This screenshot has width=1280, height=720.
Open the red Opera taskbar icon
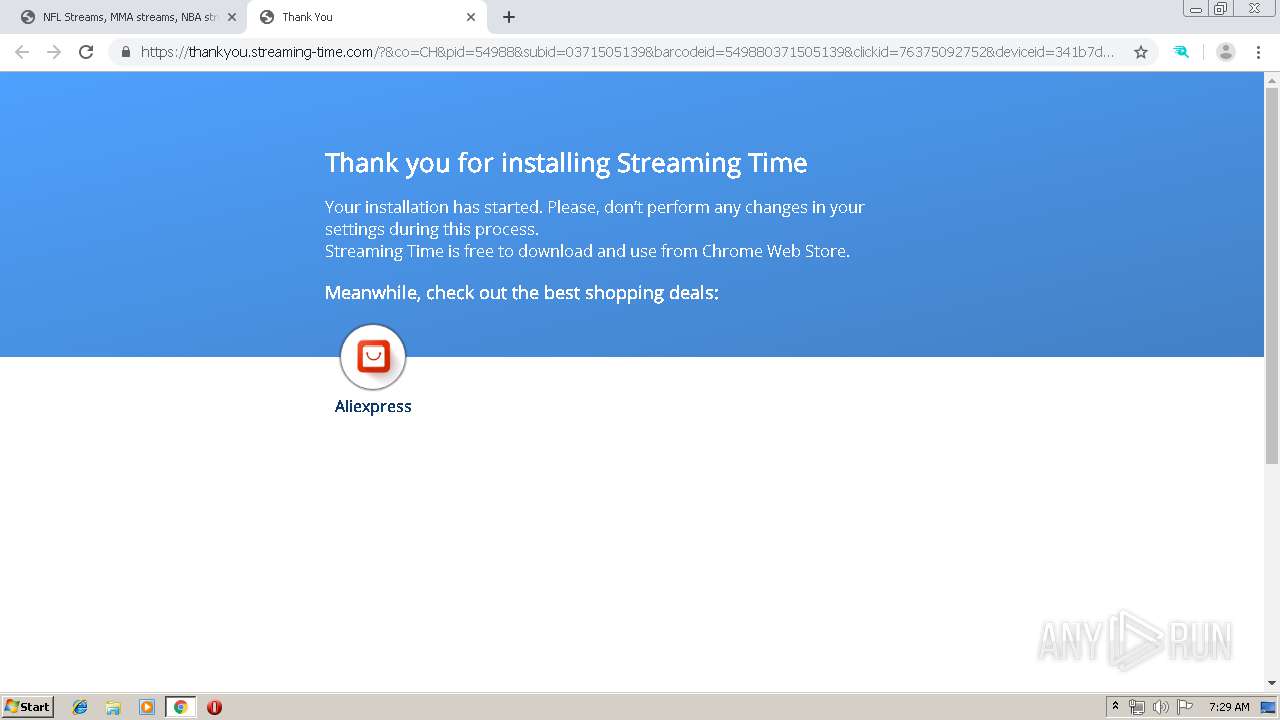[214, 707]
